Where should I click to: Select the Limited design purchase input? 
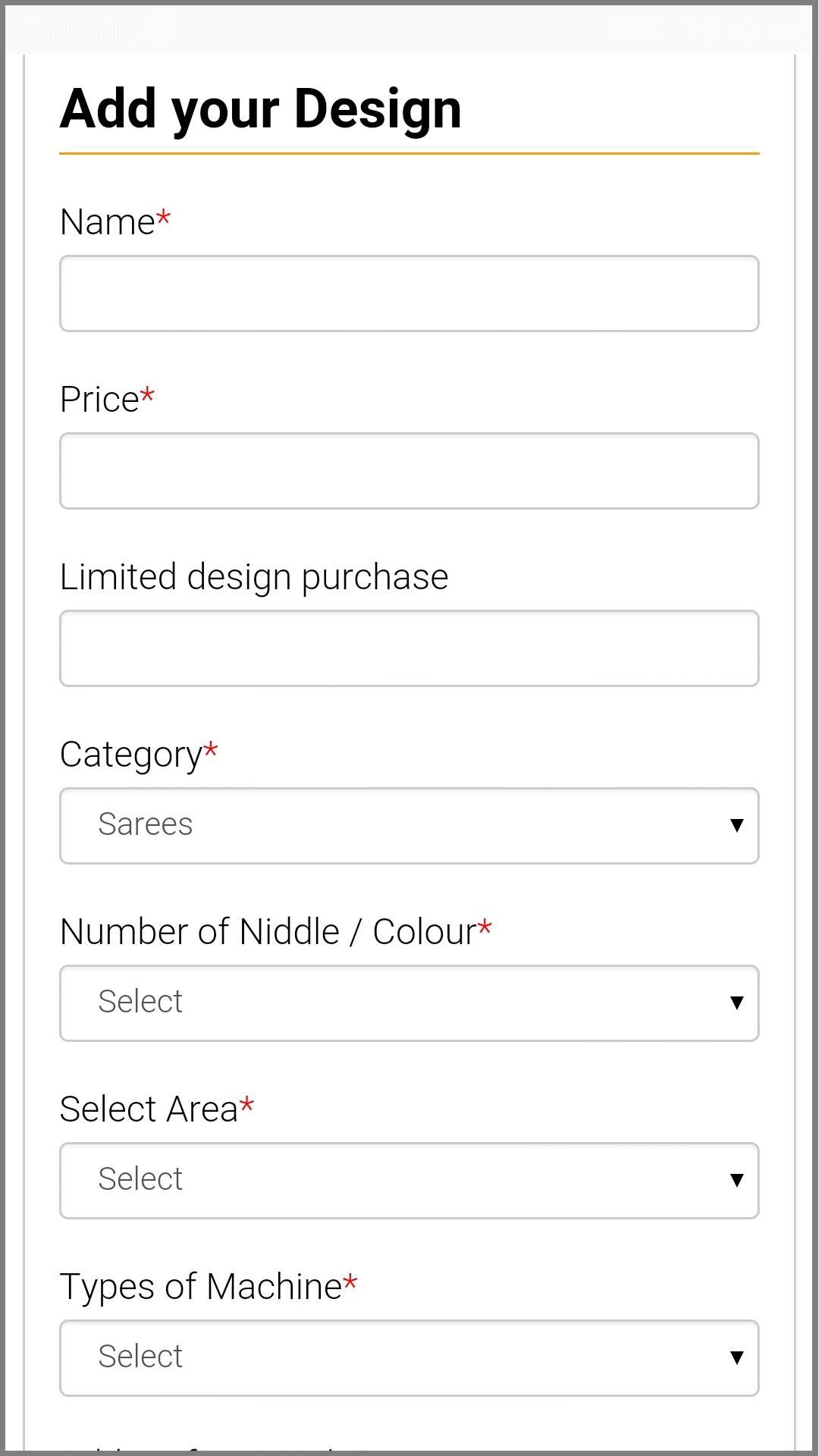[x=409, y=648]
